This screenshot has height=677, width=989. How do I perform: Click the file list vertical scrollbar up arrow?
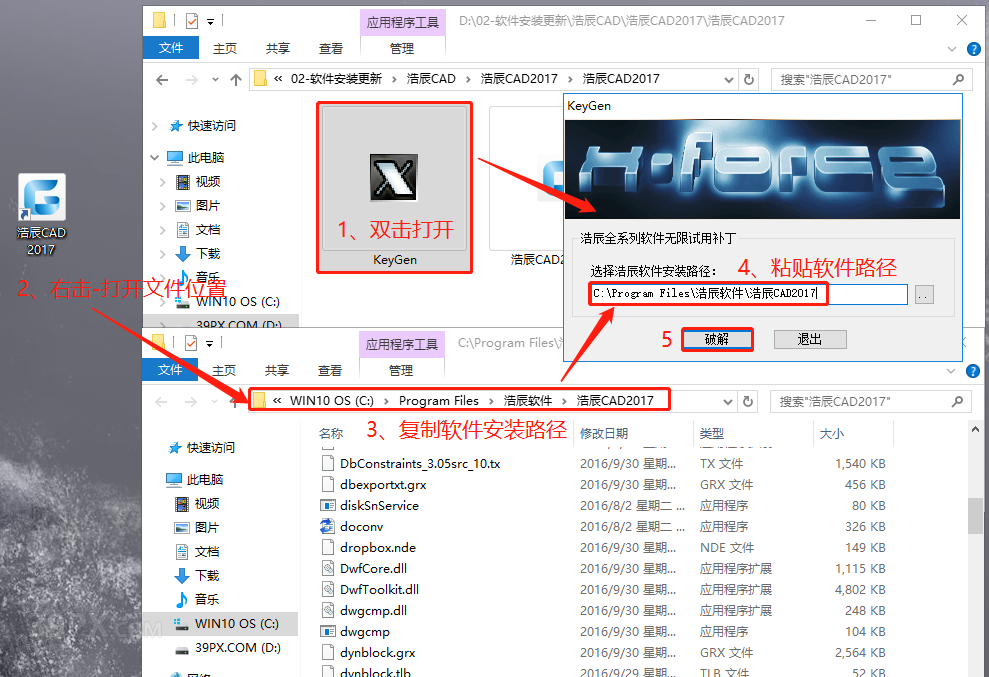point(975,430)
